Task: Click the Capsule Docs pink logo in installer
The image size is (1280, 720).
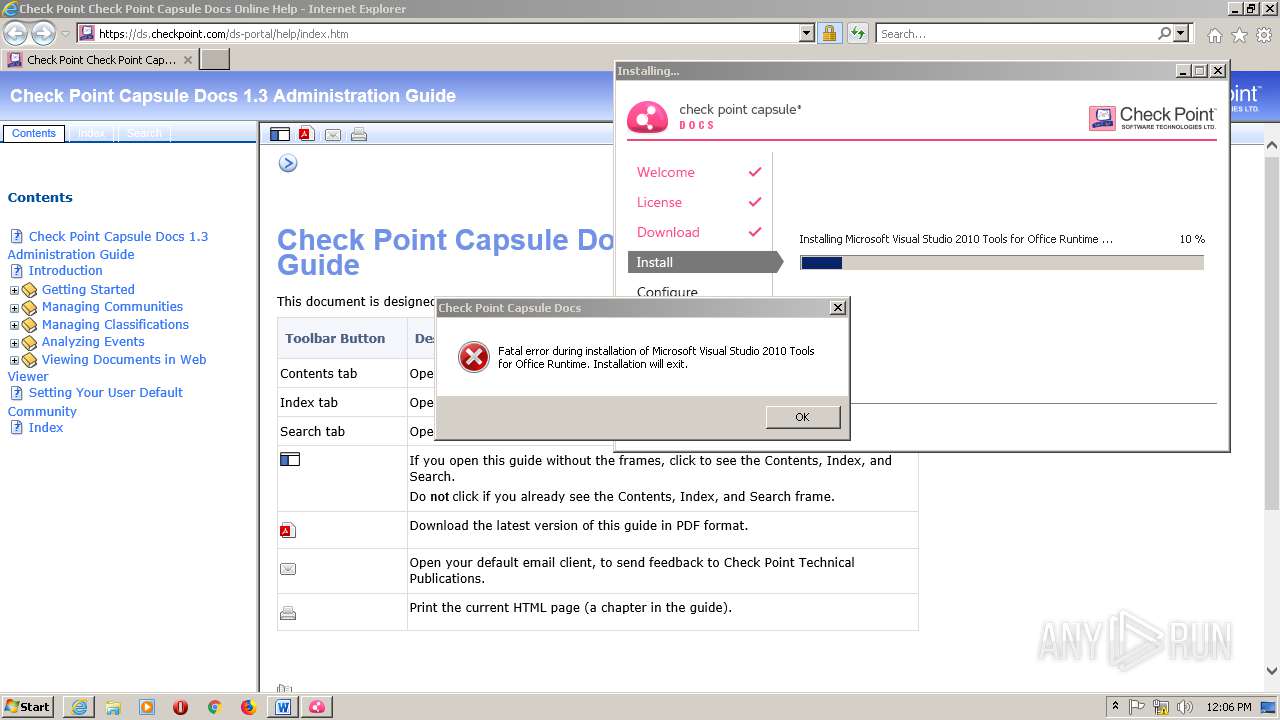Action: pos(647,117)
